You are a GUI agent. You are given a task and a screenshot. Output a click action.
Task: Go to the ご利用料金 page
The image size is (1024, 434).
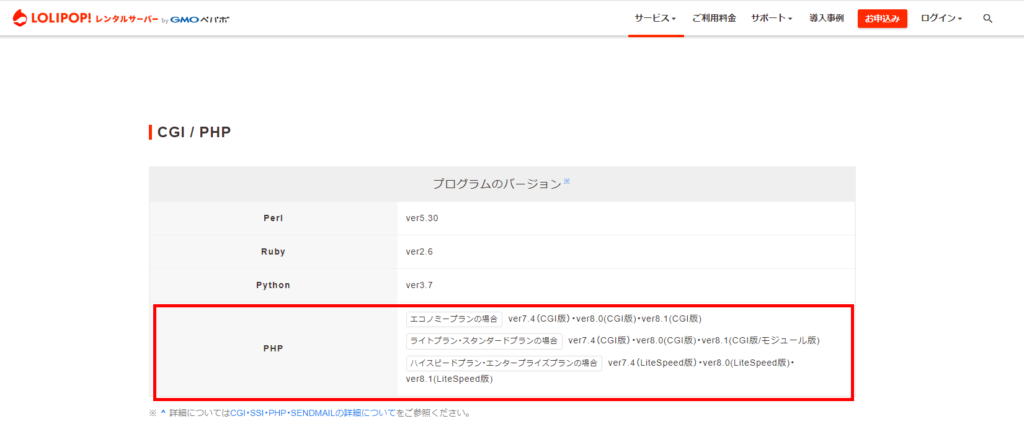point(713,19)
